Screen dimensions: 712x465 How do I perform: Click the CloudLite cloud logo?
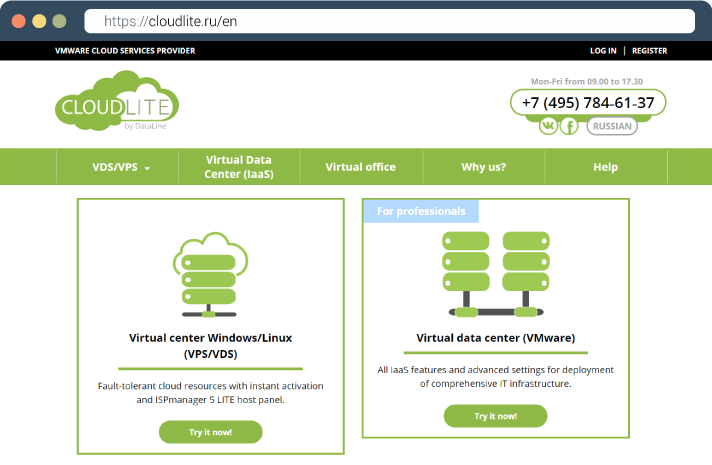pos(117,101)
